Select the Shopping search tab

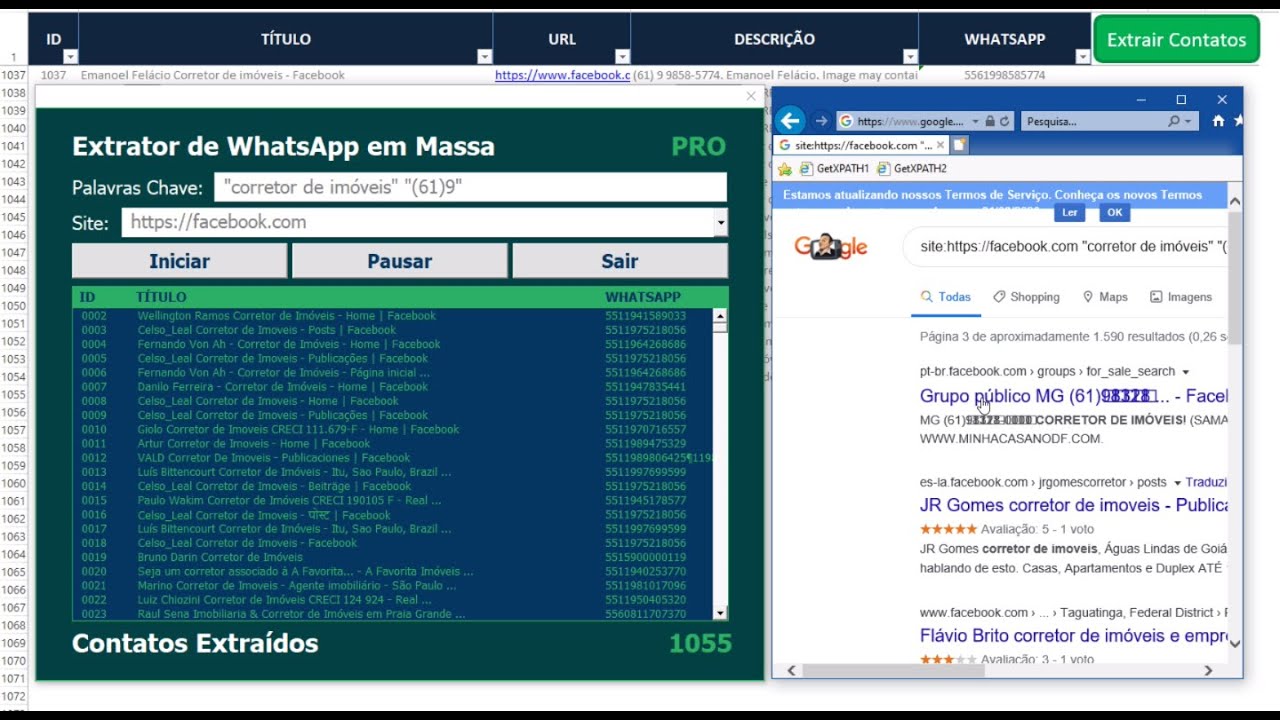click(1026, 297)
